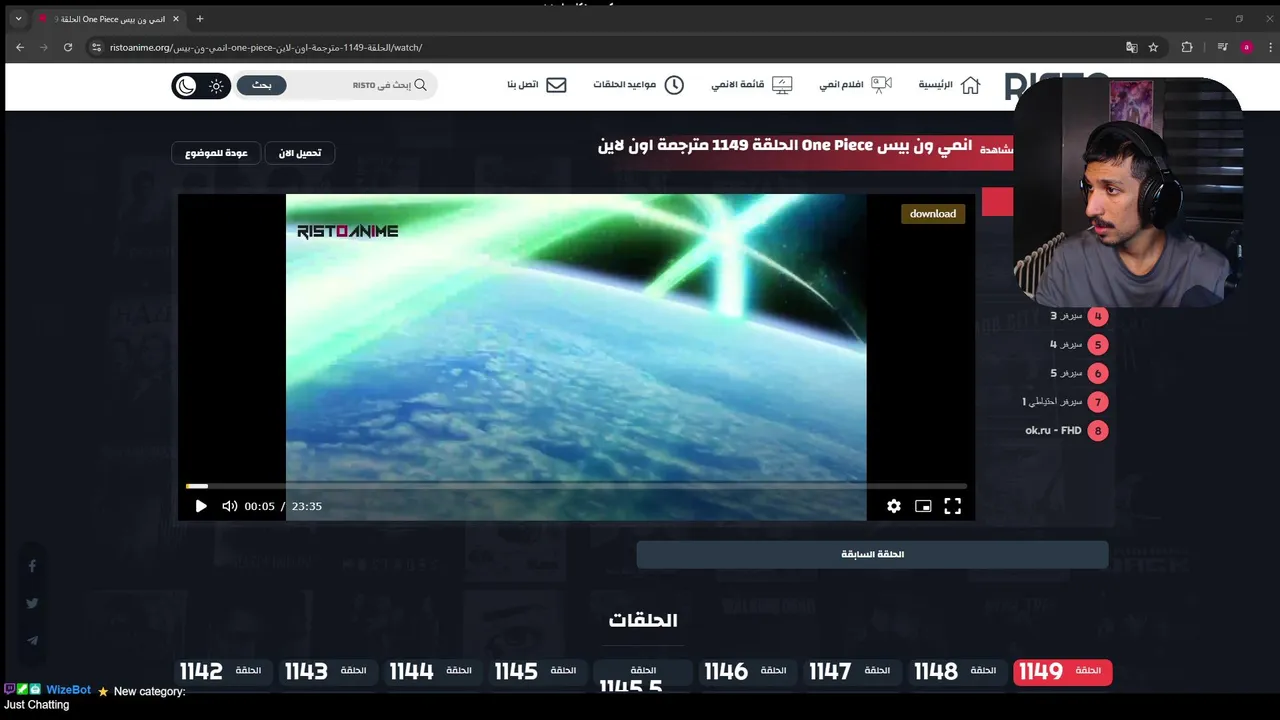Click the magnifier search icon

(x=421, y=85)
